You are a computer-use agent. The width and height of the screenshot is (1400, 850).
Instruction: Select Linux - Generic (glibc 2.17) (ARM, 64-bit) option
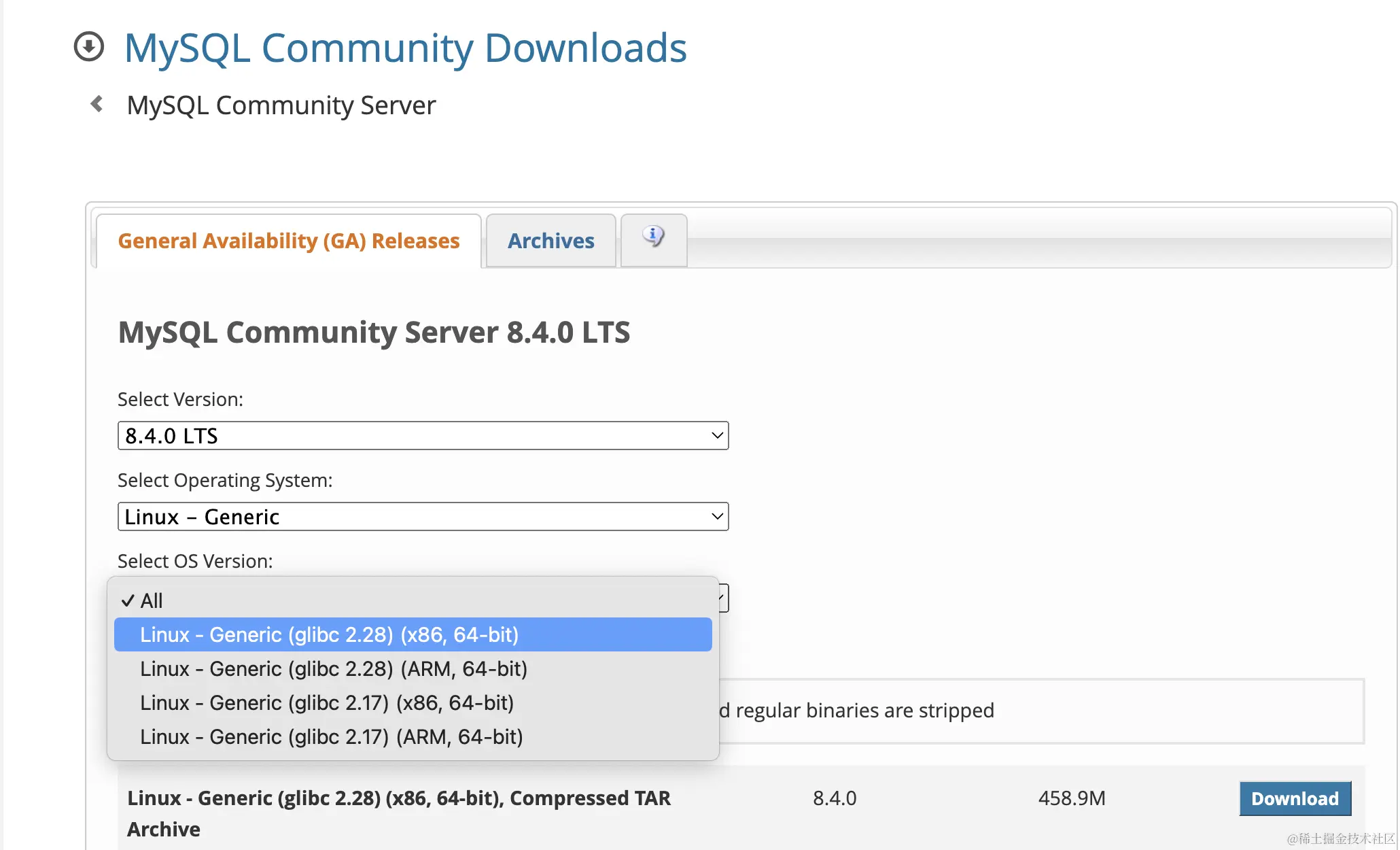pyautogui.click(x=413, y=736)
